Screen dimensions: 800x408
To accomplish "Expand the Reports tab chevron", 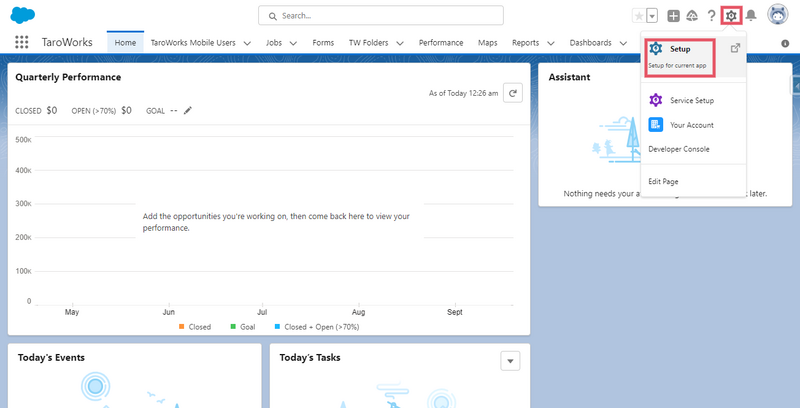I will [551, 43].
